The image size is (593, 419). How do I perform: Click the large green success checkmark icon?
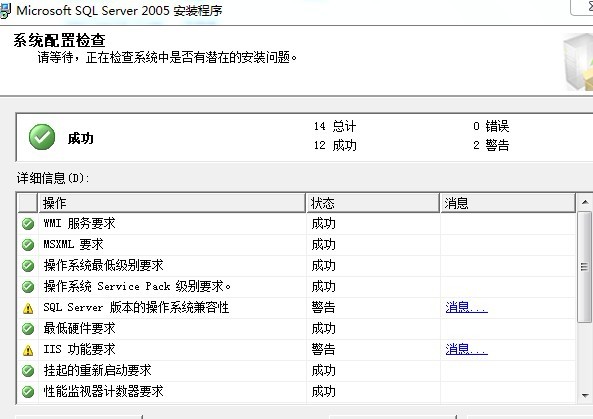click(x=42, y=137)
